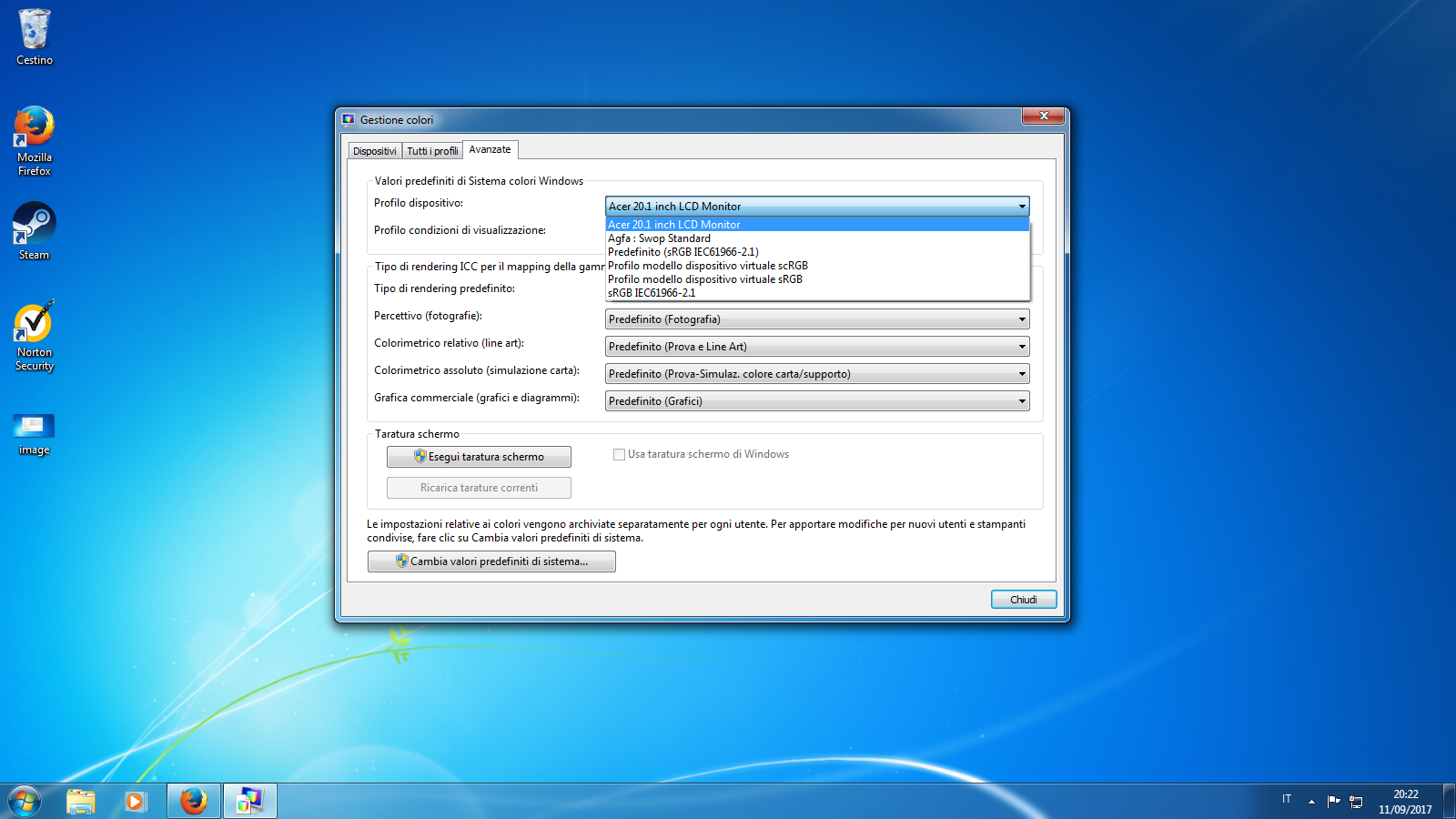This screenshot has height=819, width=1456.
Task: Open the Percettivo (fotografie) dropdown
Action: click(x=817, y=319)
